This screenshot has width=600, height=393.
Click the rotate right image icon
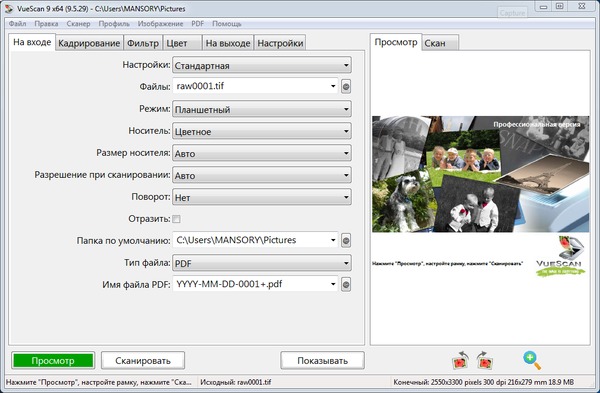pyautogui.click(x=485, y=360)
